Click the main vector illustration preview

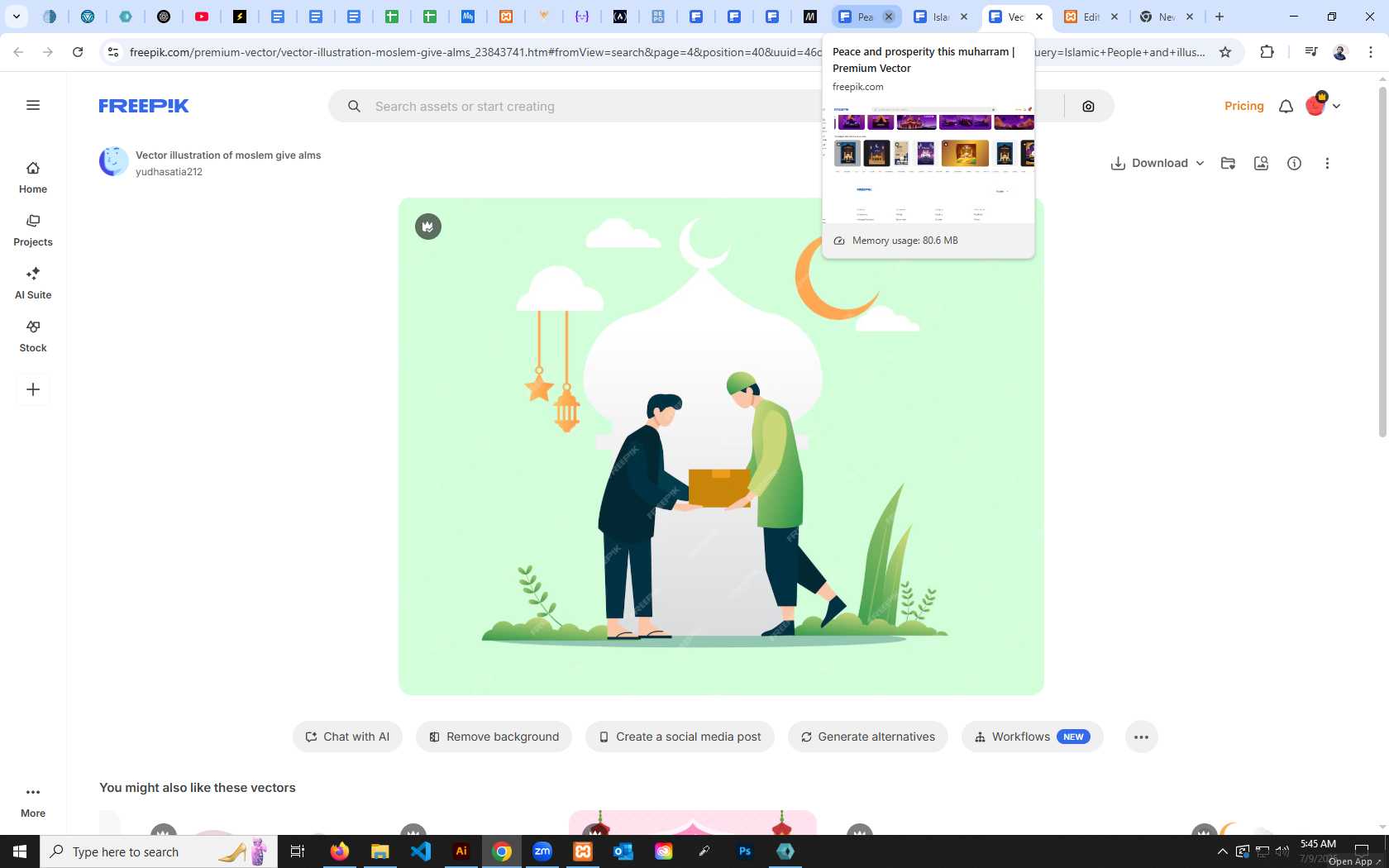[x=721, y=446]
